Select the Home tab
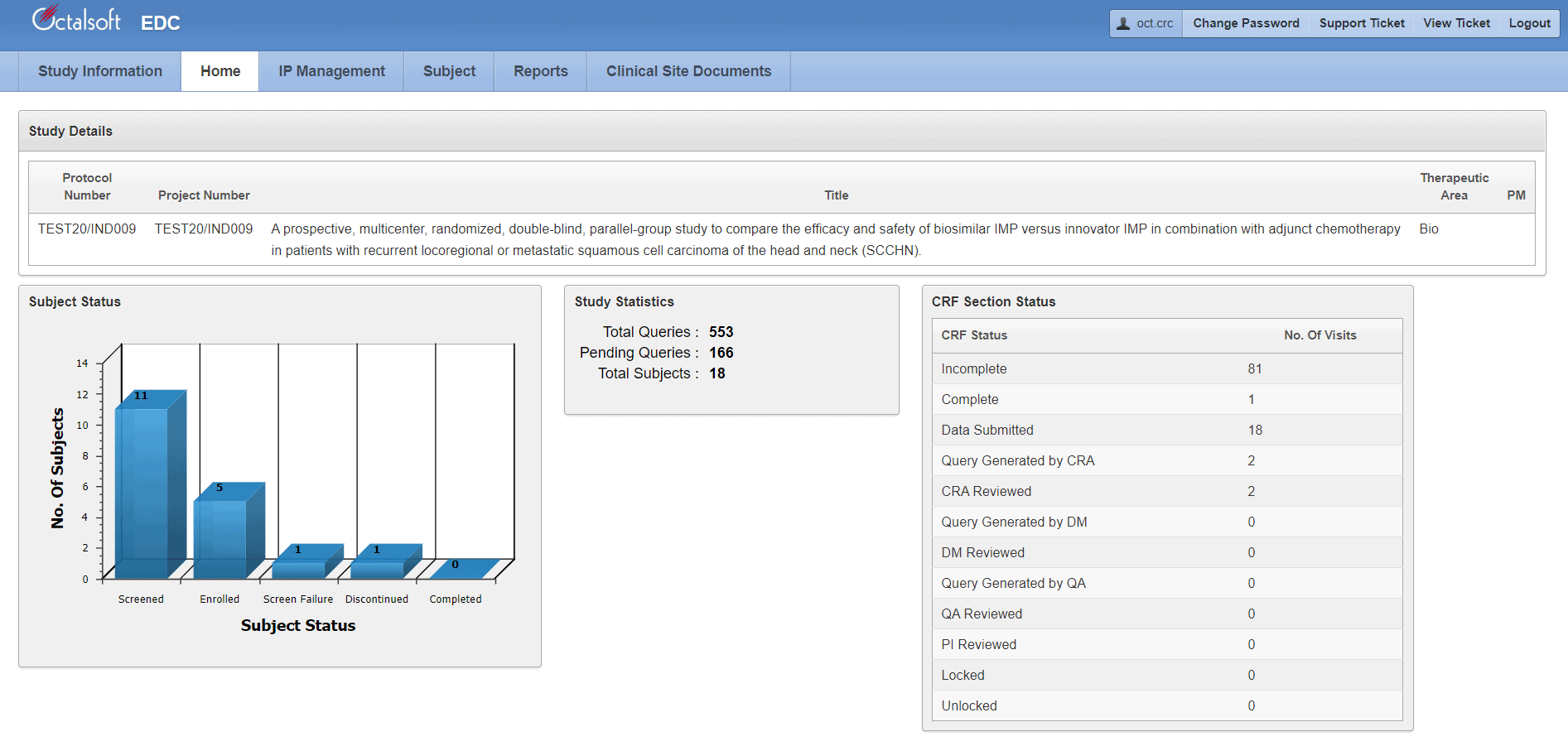Screen dimensions: 1568x751 (x=220, y=71)
